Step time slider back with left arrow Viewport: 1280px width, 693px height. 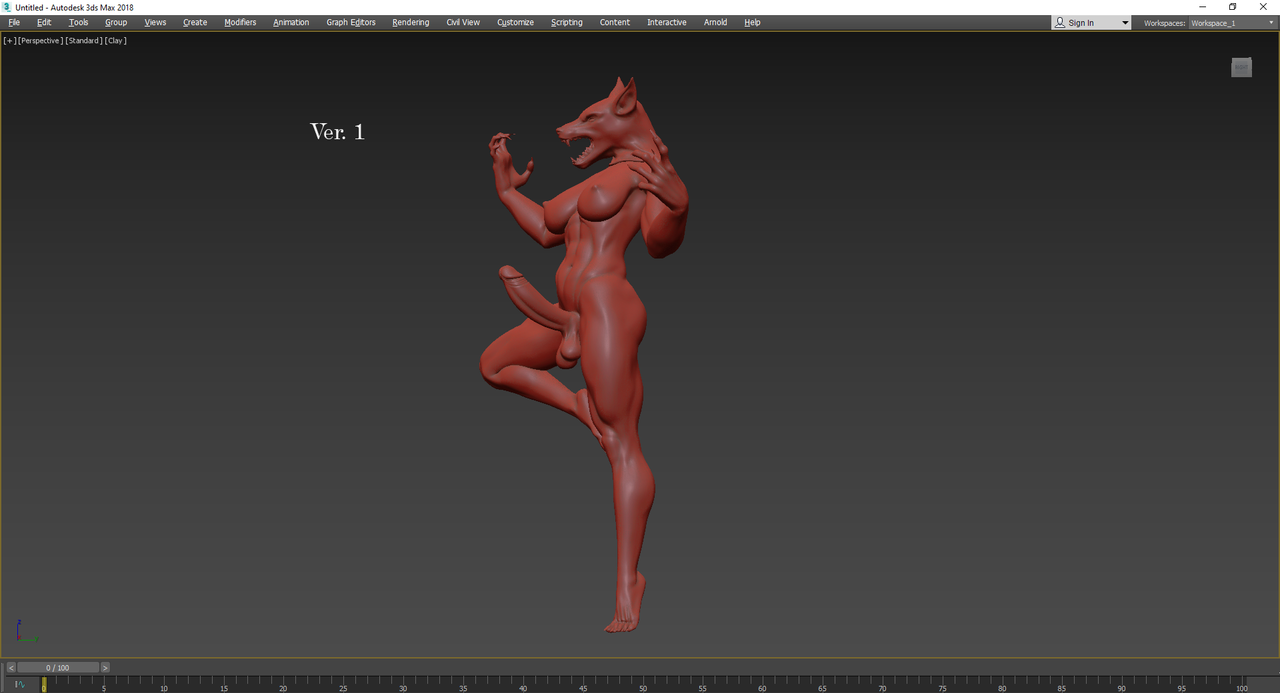[x=11, y=668]
